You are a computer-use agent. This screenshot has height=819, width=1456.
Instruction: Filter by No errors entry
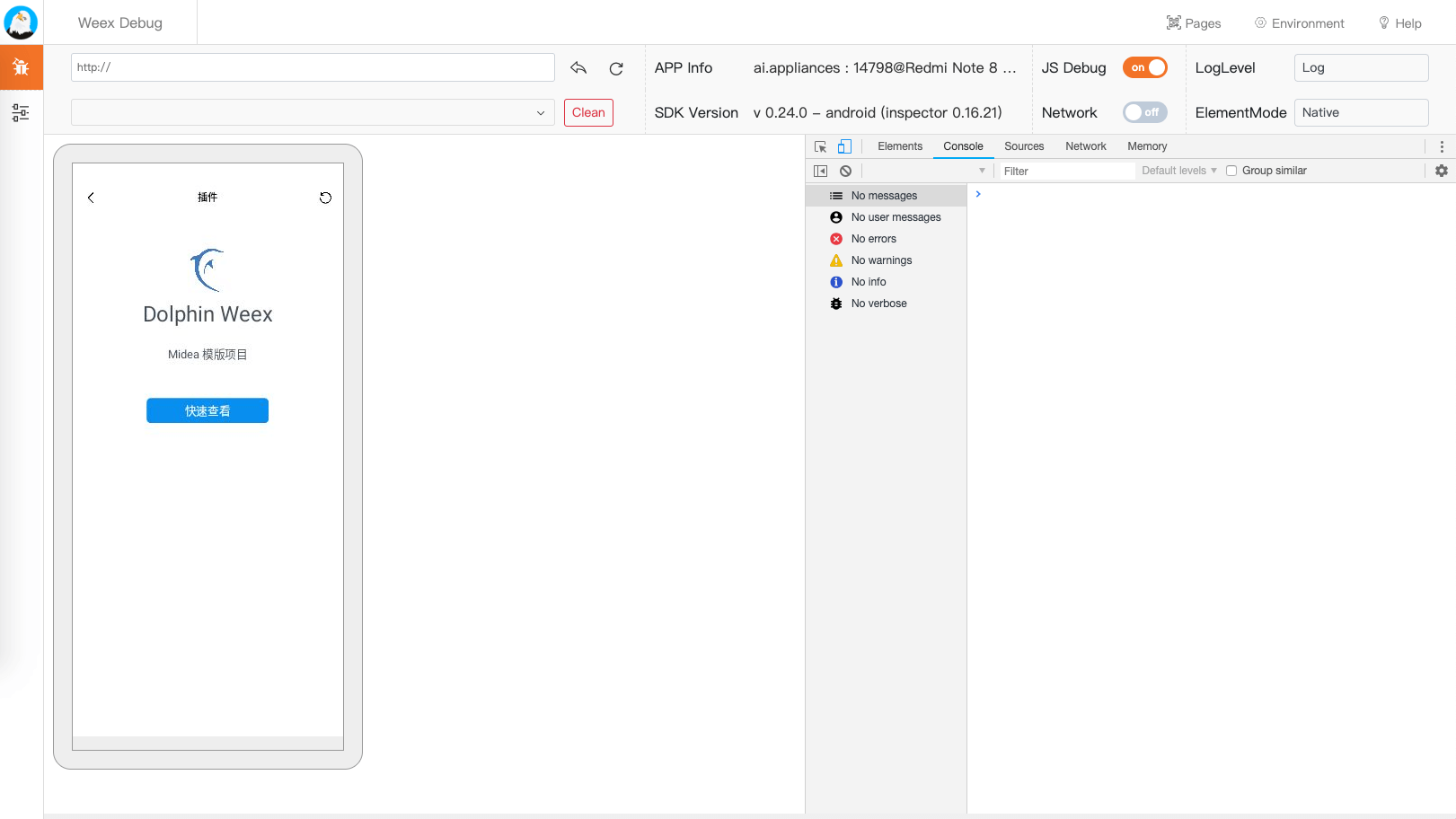tap(886, 239)
